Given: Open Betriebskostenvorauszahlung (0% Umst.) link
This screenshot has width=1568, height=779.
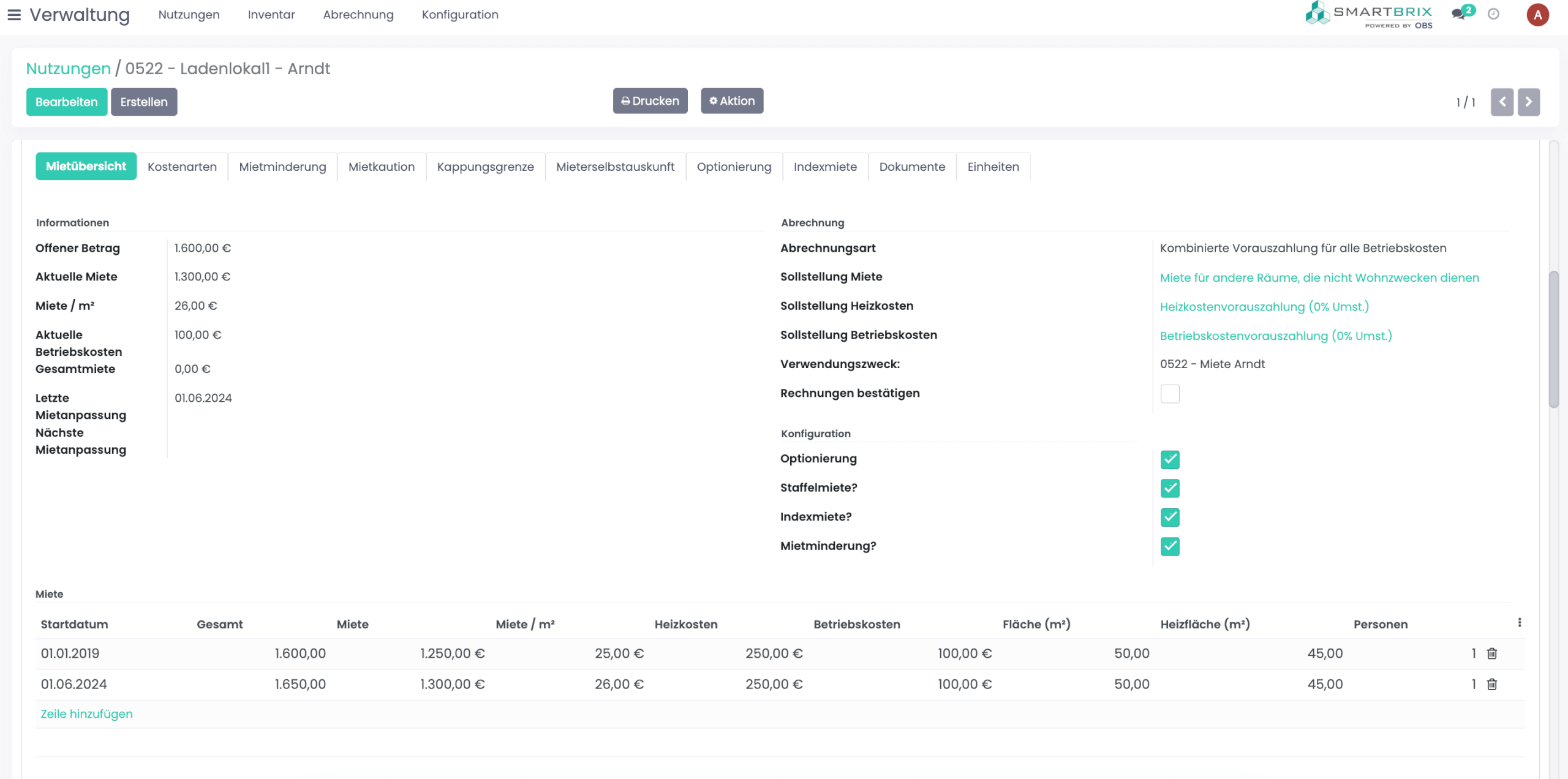Looking at the screenshot, I should coord(1276,336).
